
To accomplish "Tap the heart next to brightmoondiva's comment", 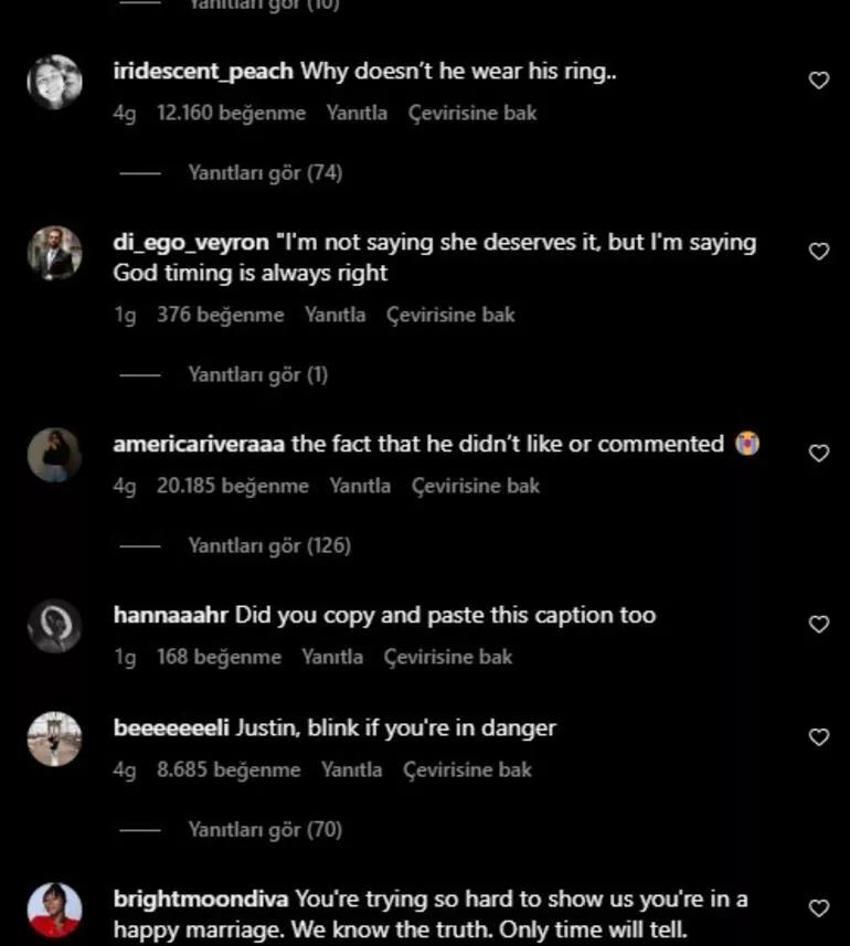I will click(x=819, y=909).
